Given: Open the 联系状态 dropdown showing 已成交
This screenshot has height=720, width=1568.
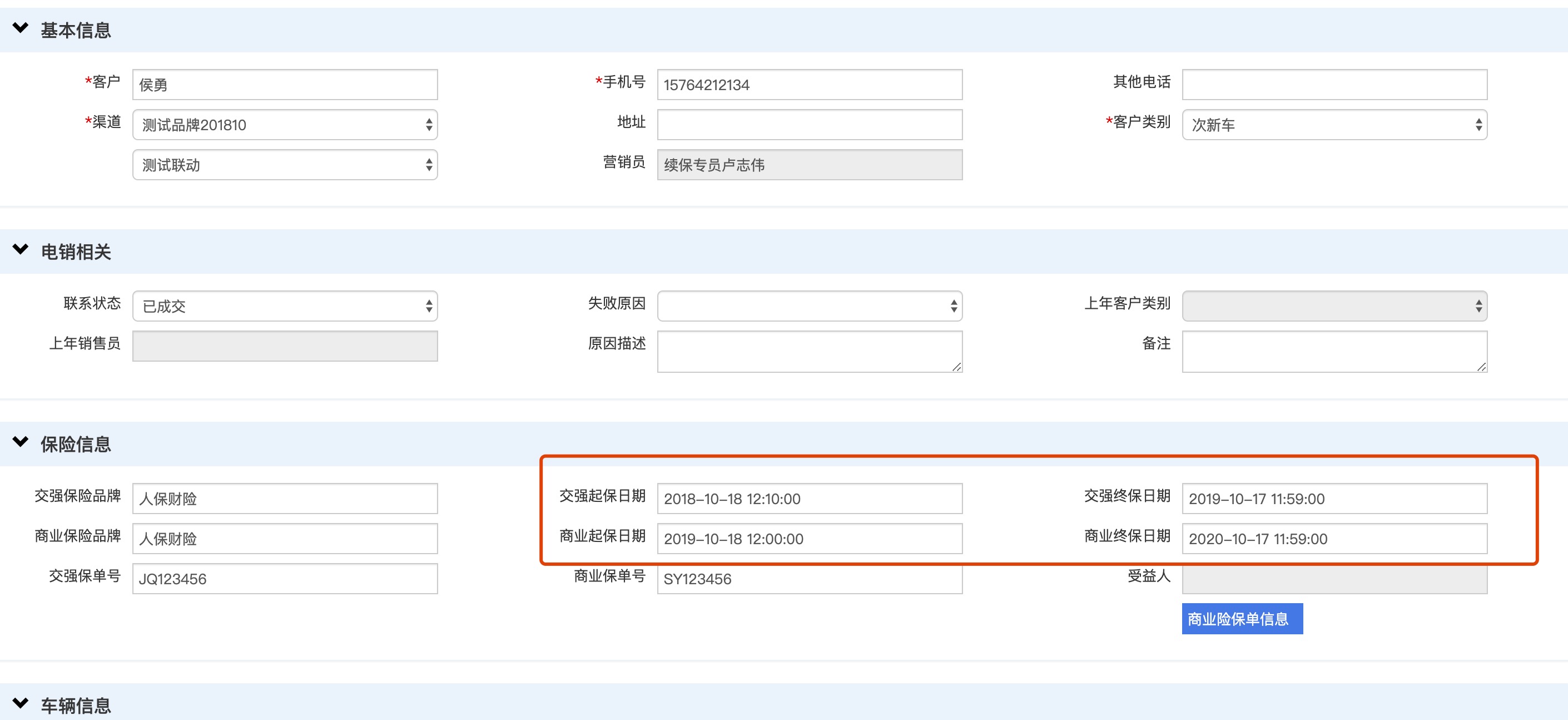Looking at the screenshot, I should (x=285, y=307).
